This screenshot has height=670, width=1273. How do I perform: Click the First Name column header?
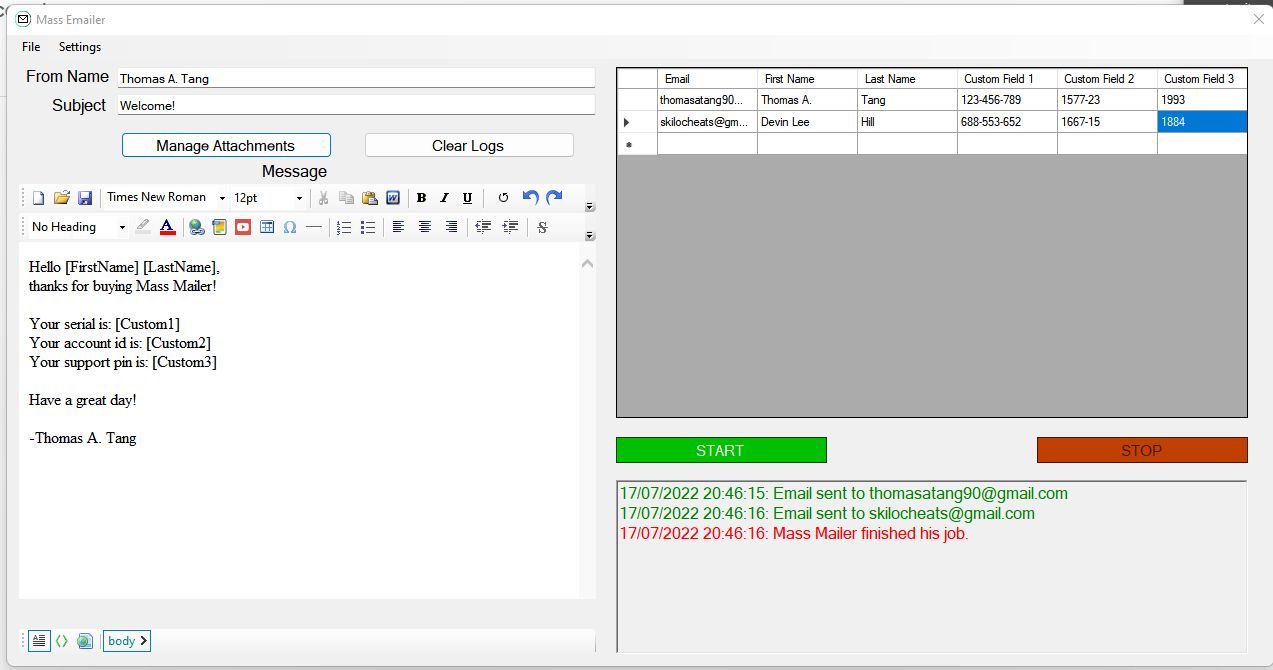coord(807,78)
